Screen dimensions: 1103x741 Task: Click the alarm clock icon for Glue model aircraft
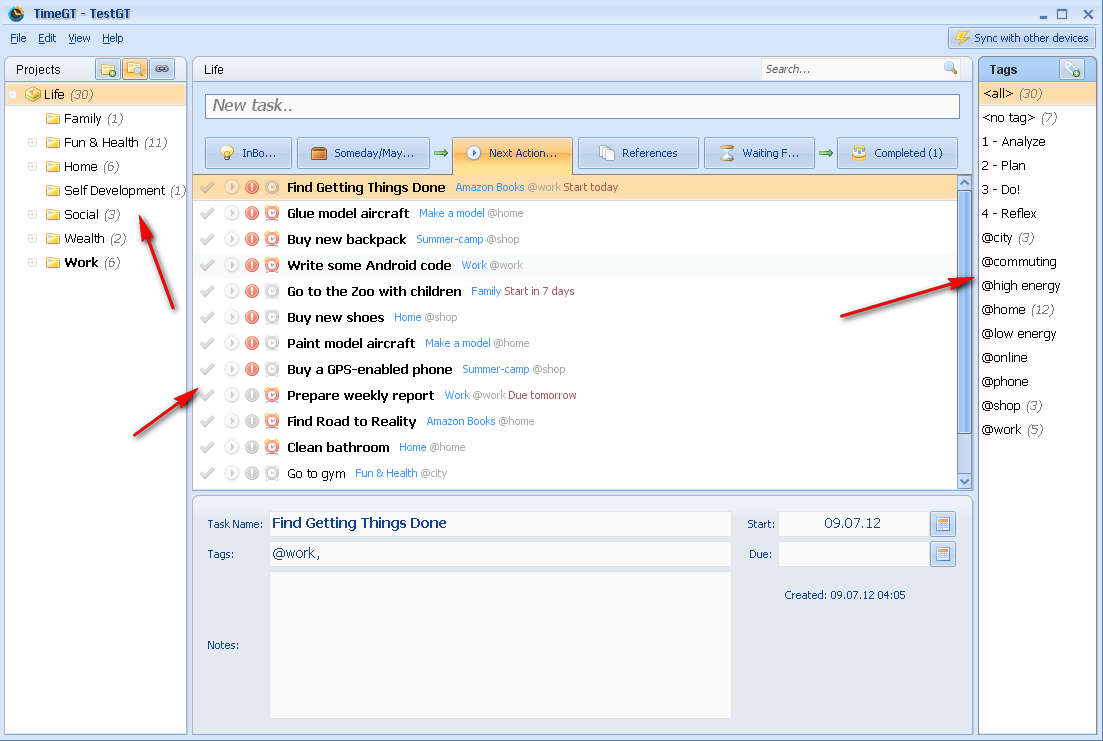click(x=272, y=213)
